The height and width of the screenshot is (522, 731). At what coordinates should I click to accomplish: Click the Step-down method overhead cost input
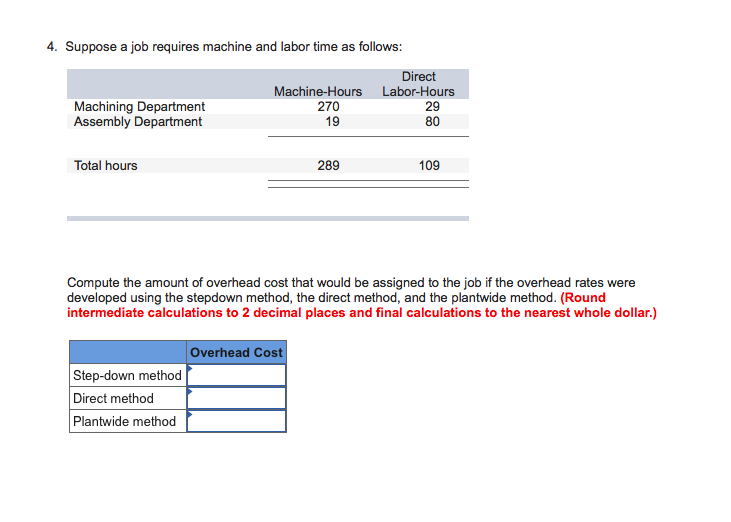(236, 375)
